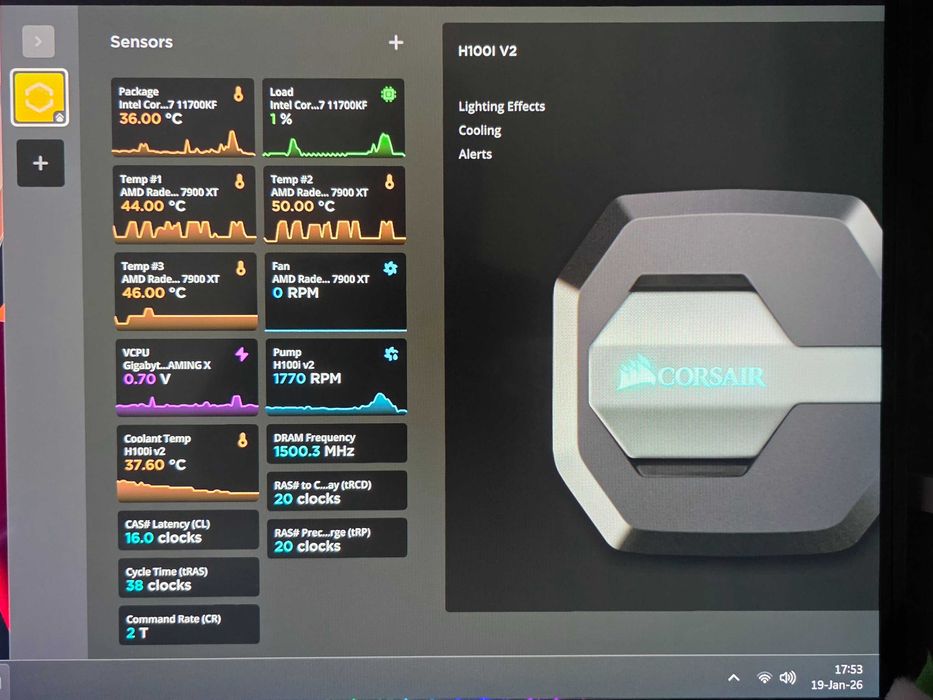This screenshot has width=933, height=700.
Task: Click the 44.00 °C Temp #1 reading
Action: tap(152, 207)
